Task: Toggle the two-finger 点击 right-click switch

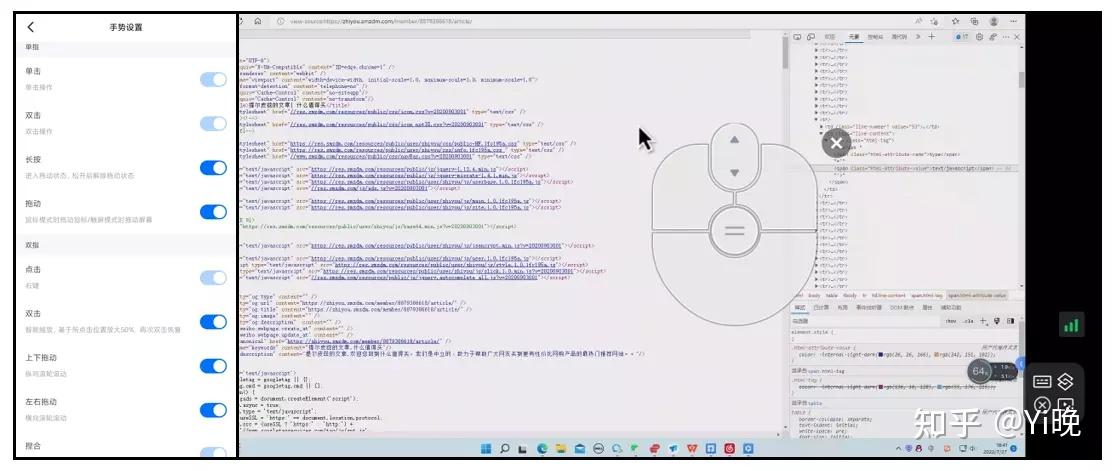Action: click(213, 277)
